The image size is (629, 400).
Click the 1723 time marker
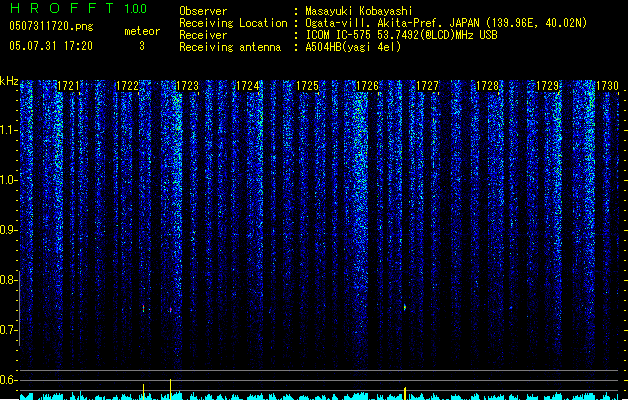[187, 86]
